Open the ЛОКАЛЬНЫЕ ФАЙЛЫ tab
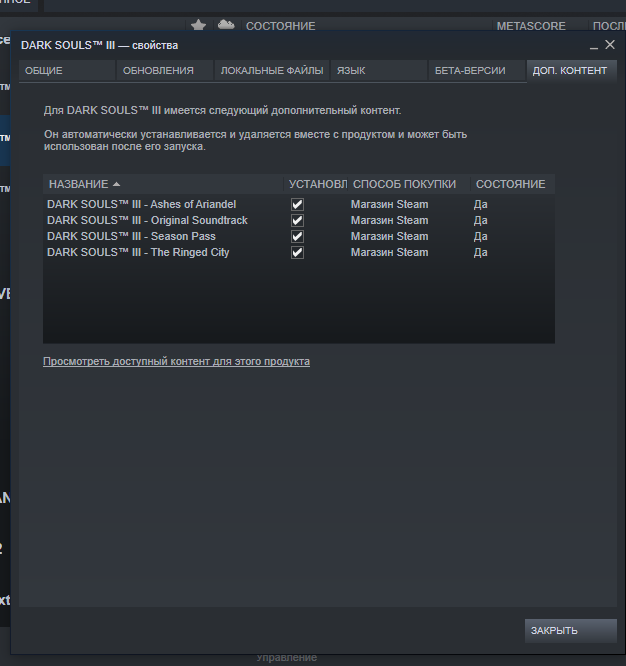The width and height of the screenshot is (626, 666). click(272, 71)
